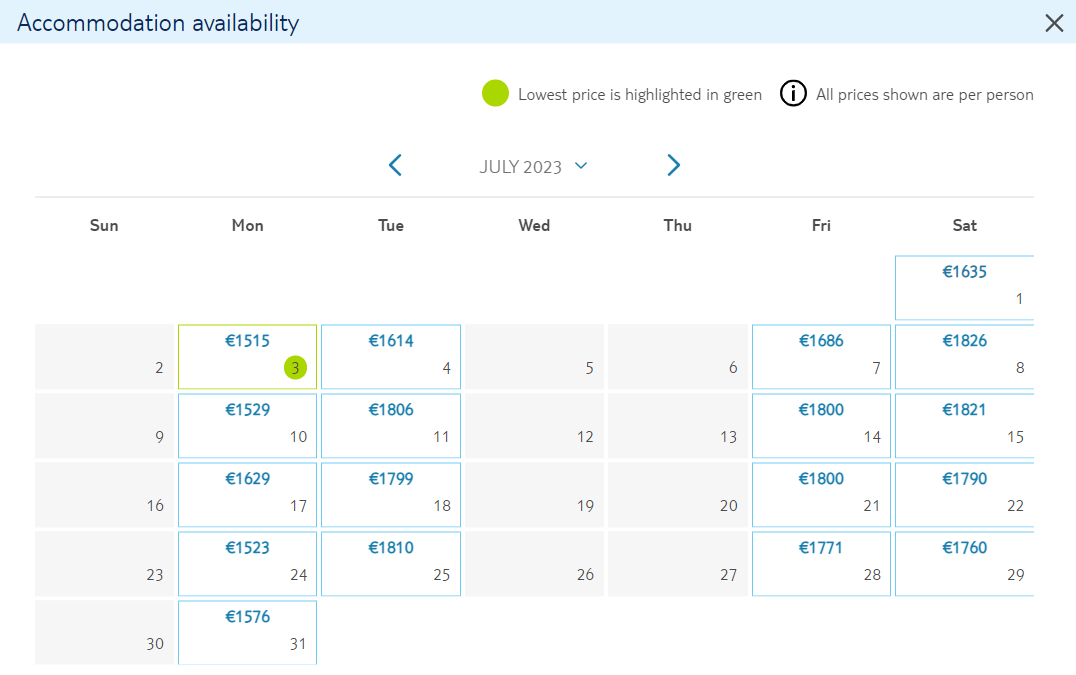The image size is (1076, 675).
Task: Go to the previous month
Action: tap(395, 165)
